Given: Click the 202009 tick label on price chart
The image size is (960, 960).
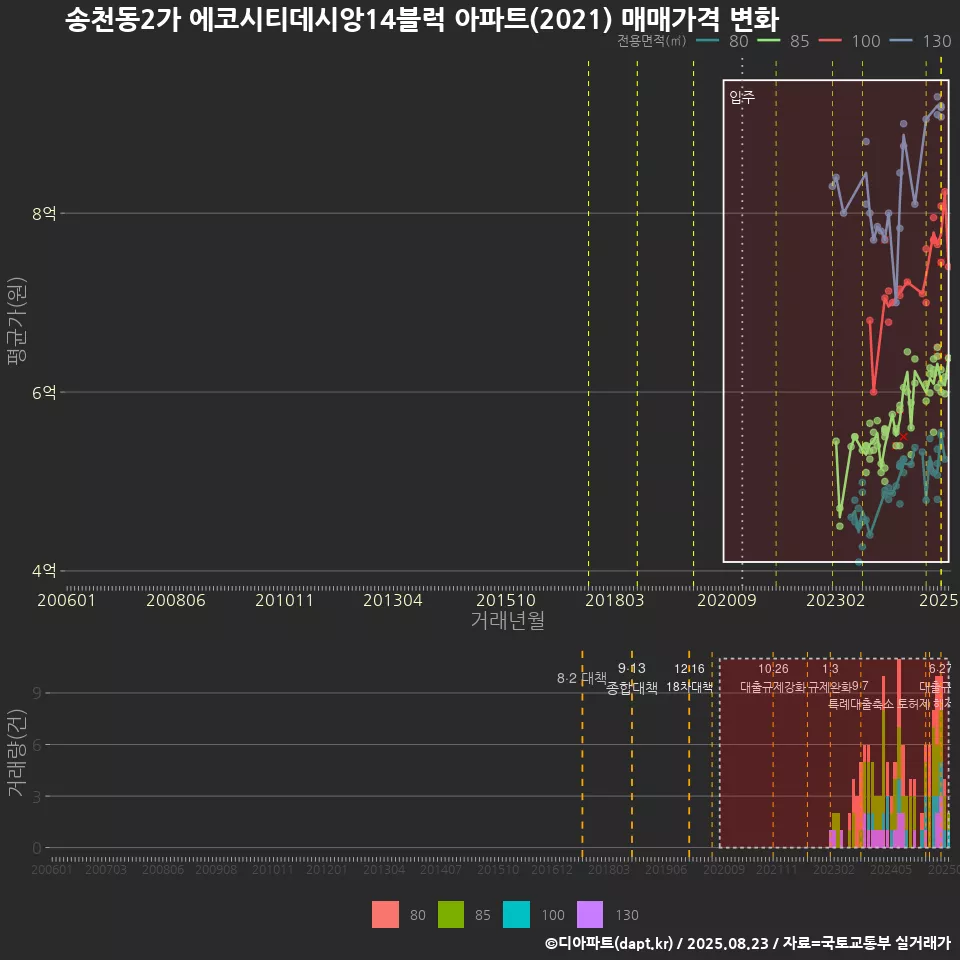Looking at the screenshot, I should point(727,600).
